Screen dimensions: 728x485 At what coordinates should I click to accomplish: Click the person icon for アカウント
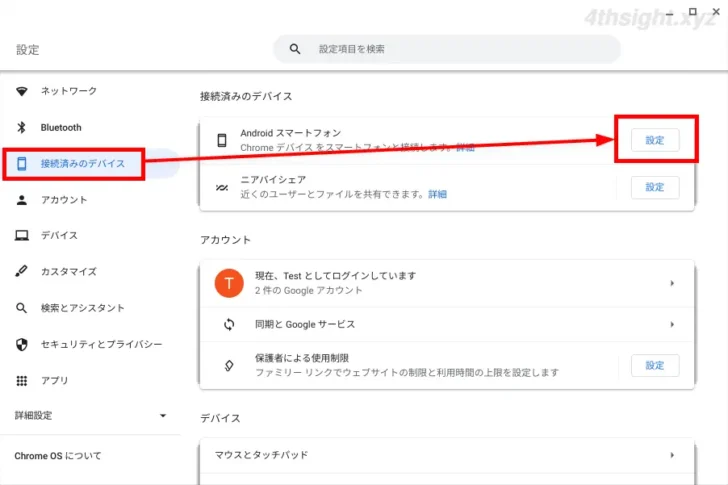coord(21,200)
